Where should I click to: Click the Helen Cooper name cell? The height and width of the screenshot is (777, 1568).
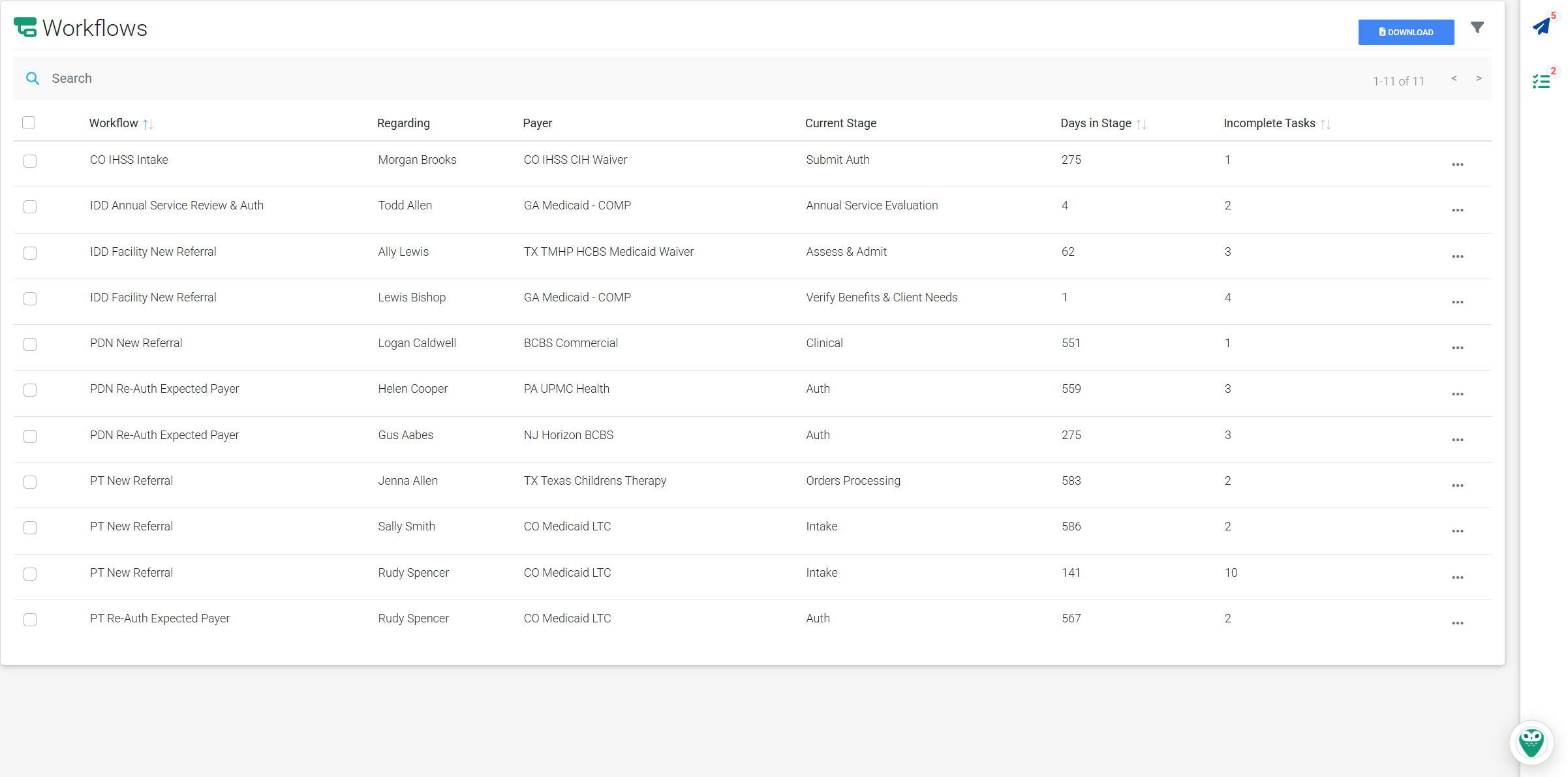pos(412,389)
